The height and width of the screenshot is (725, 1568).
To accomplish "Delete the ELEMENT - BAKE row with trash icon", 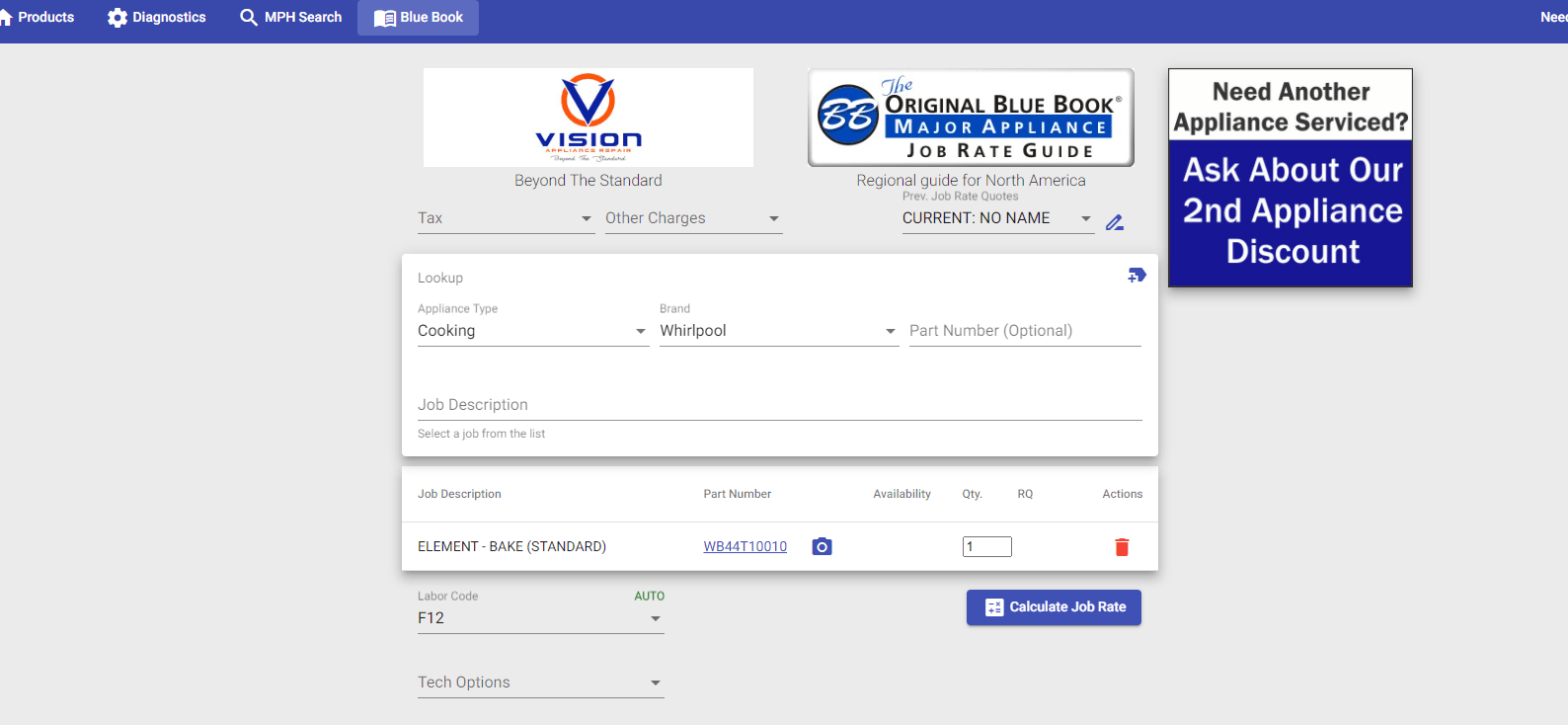I will tap(1122, 547).
